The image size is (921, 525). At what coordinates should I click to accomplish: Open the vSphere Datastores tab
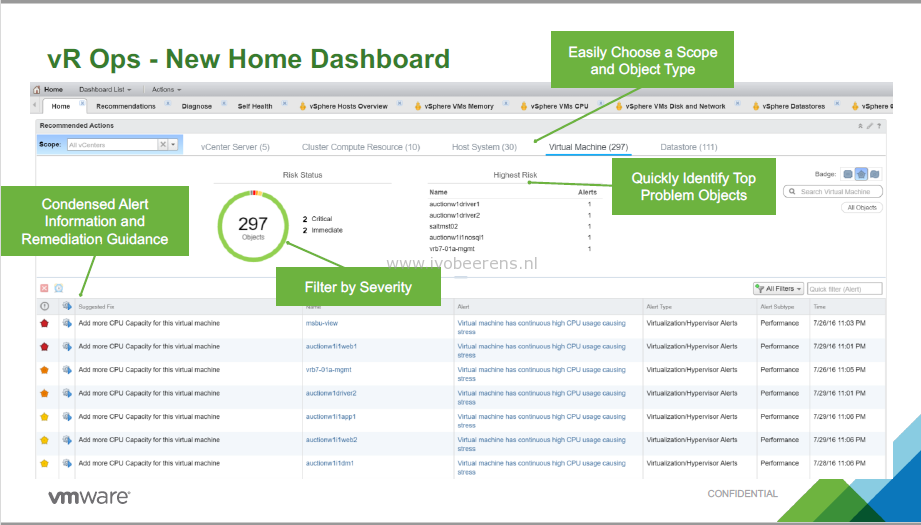click(x=794, y=106)
